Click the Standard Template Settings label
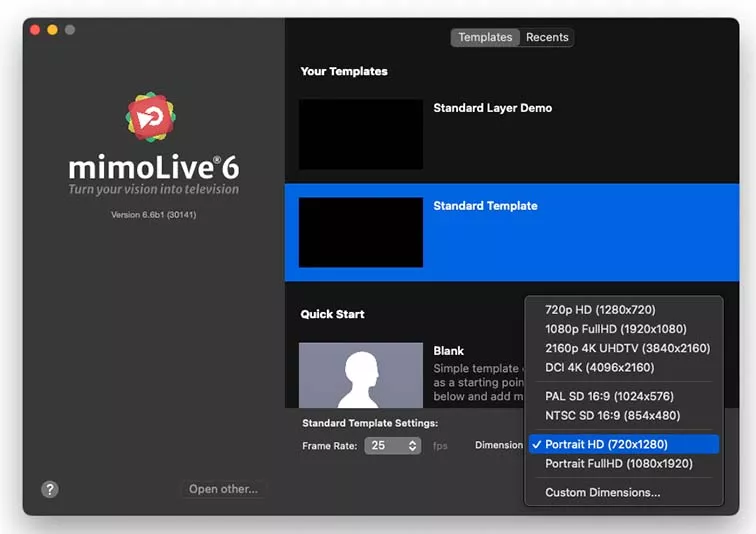 coord(370,423)
